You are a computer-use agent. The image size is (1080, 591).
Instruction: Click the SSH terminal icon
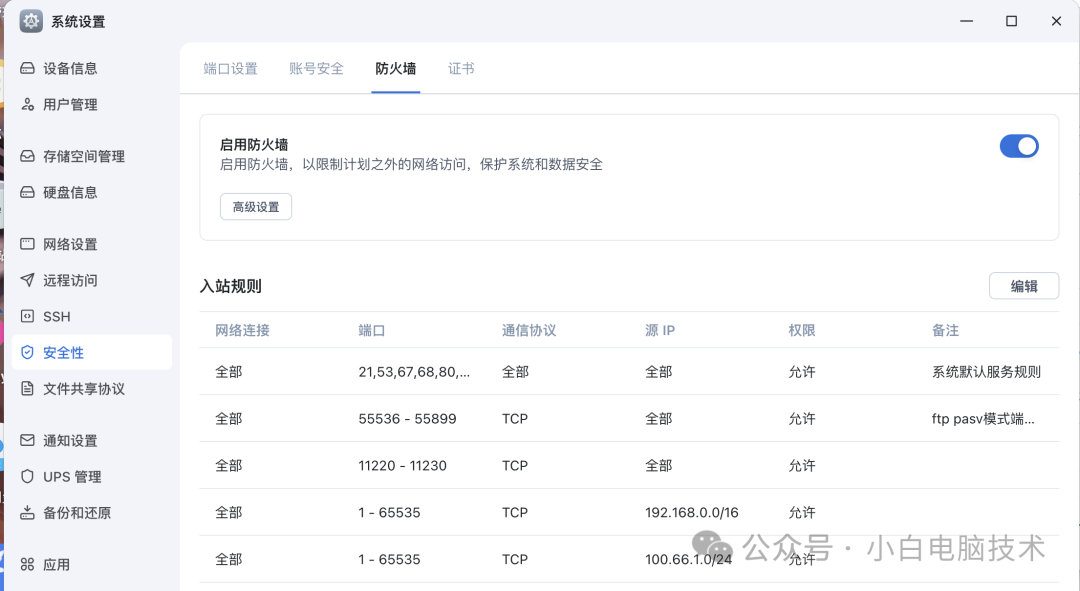point(28,316)
